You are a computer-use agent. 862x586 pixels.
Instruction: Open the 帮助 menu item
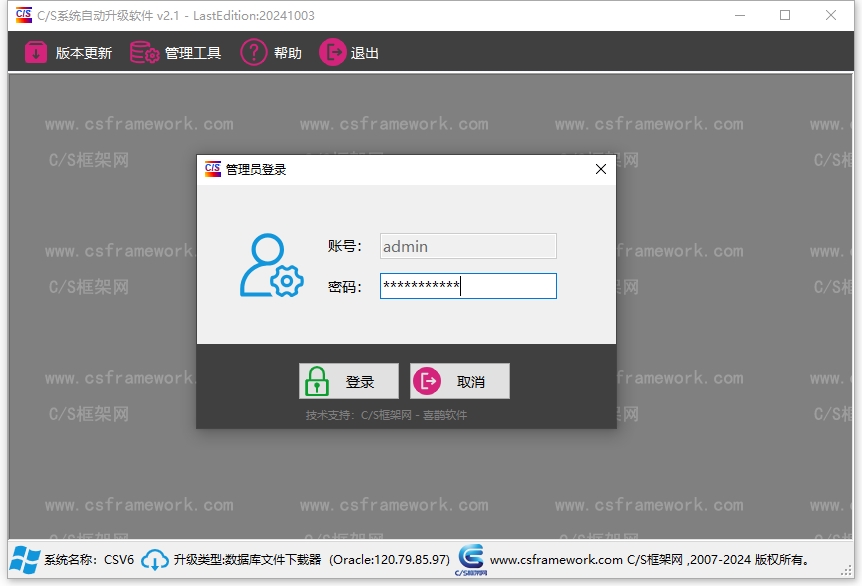(x=270, y=51)
